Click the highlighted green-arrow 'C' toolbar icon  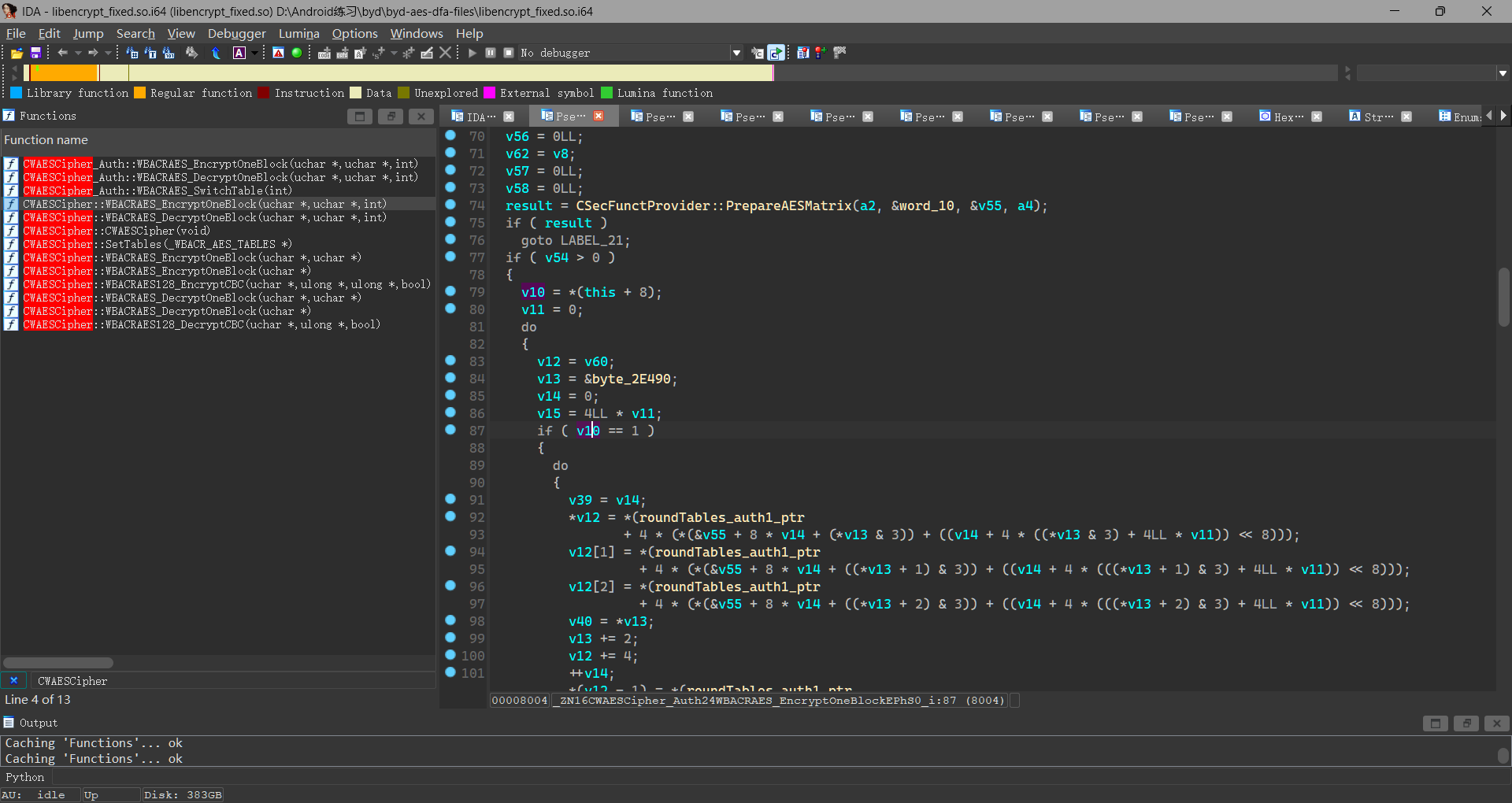point(776,53)
